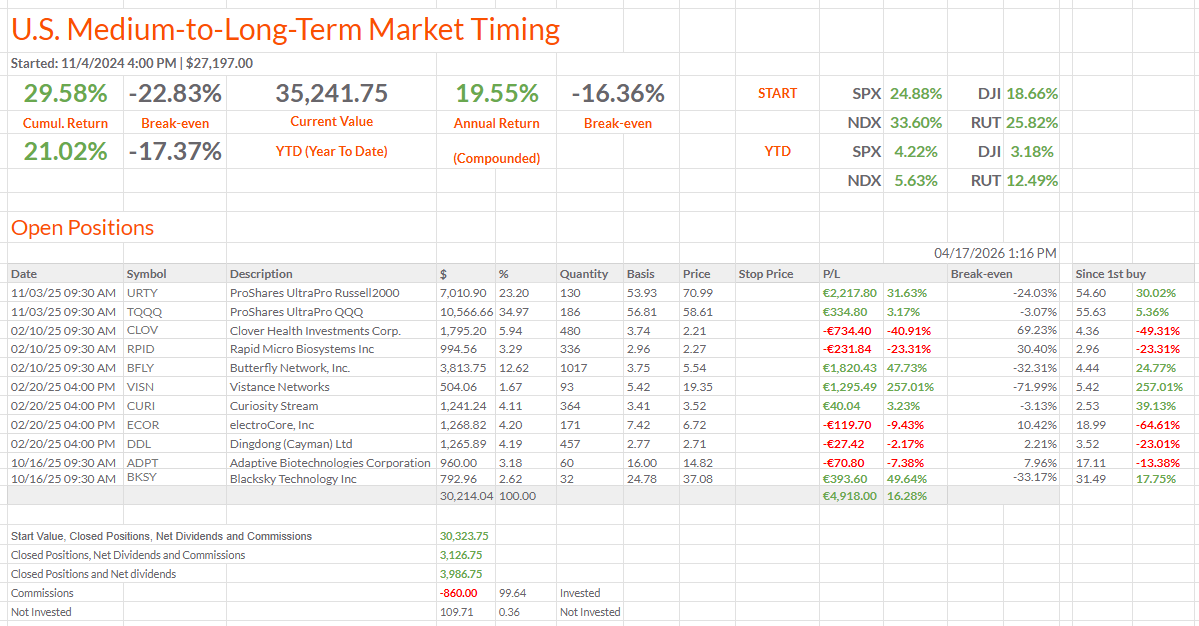Click the 35,241.75 current value cell
The height and width of the screenshot is (626, 1199).
331,93
